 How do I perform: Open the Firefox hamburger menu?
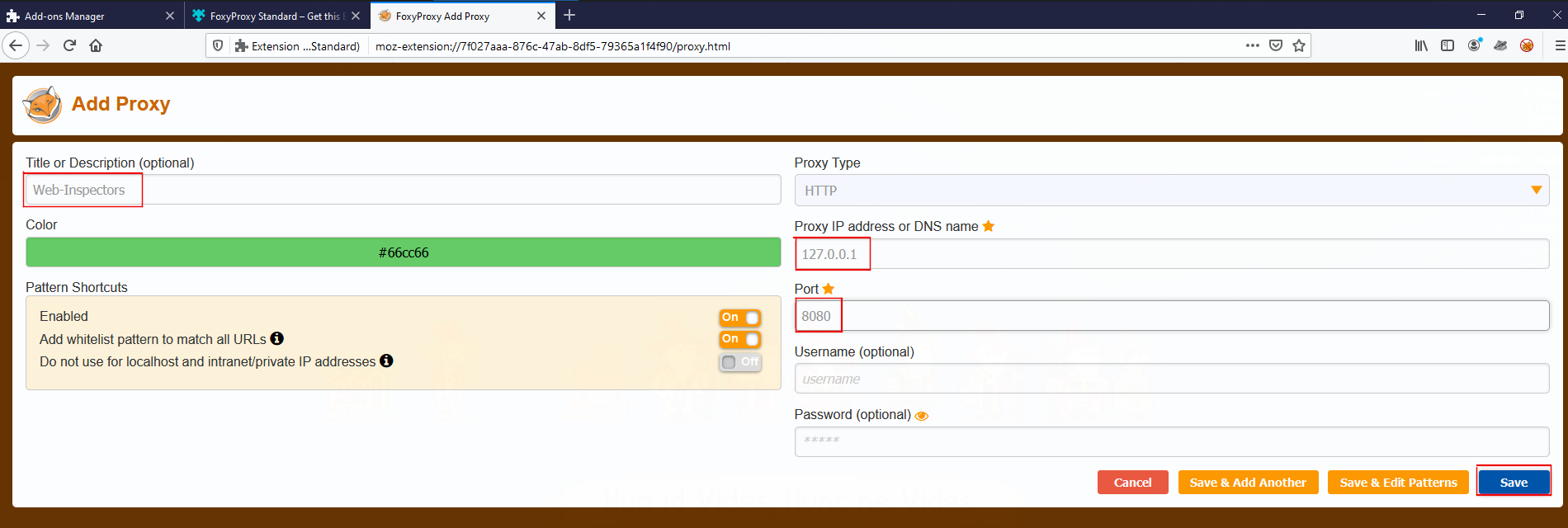tap(1560, 45)
